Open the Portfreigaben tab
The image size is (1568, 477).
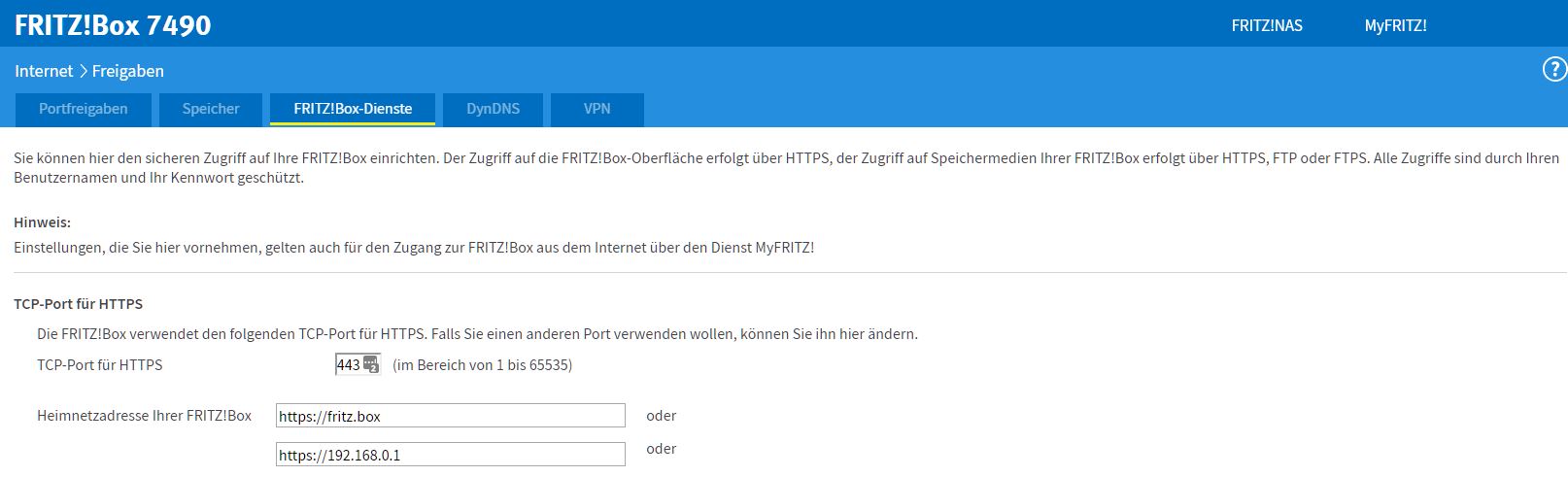pos(84,109)
